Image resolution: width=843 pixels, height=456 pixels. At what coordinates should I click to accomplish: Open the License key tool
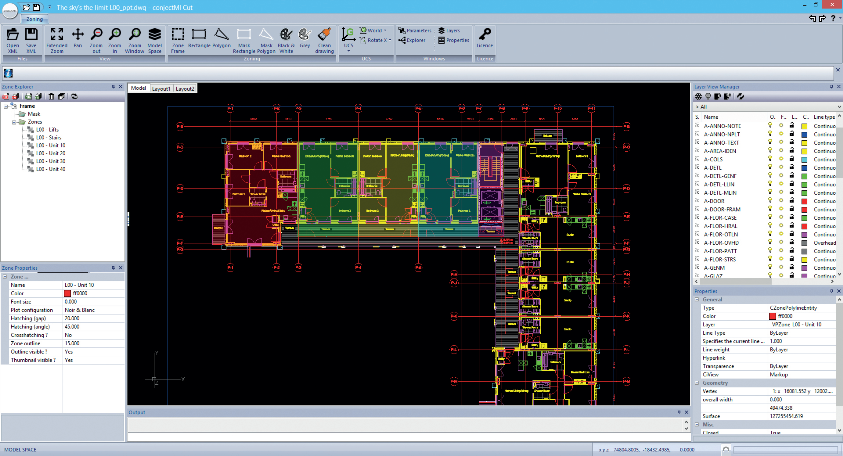[484, 38]
